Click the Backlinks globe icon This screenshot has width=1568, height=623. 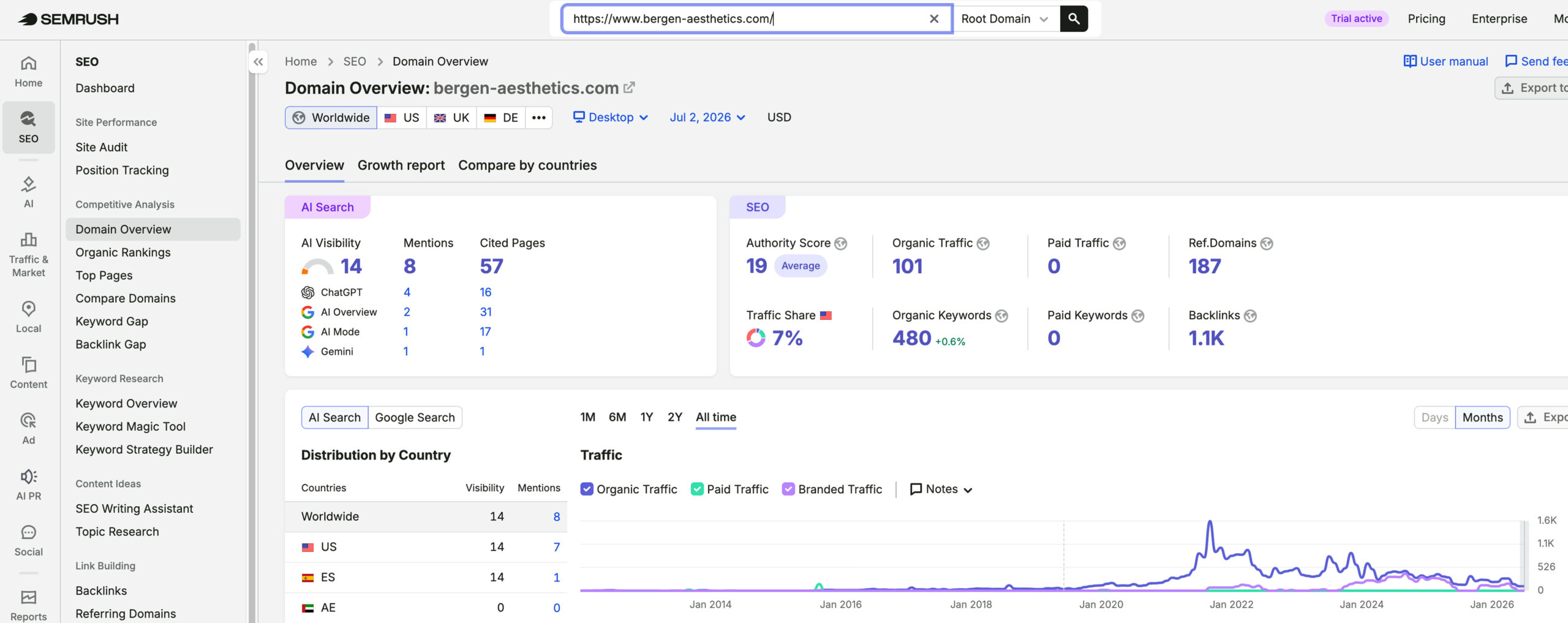pos(1250,316)
